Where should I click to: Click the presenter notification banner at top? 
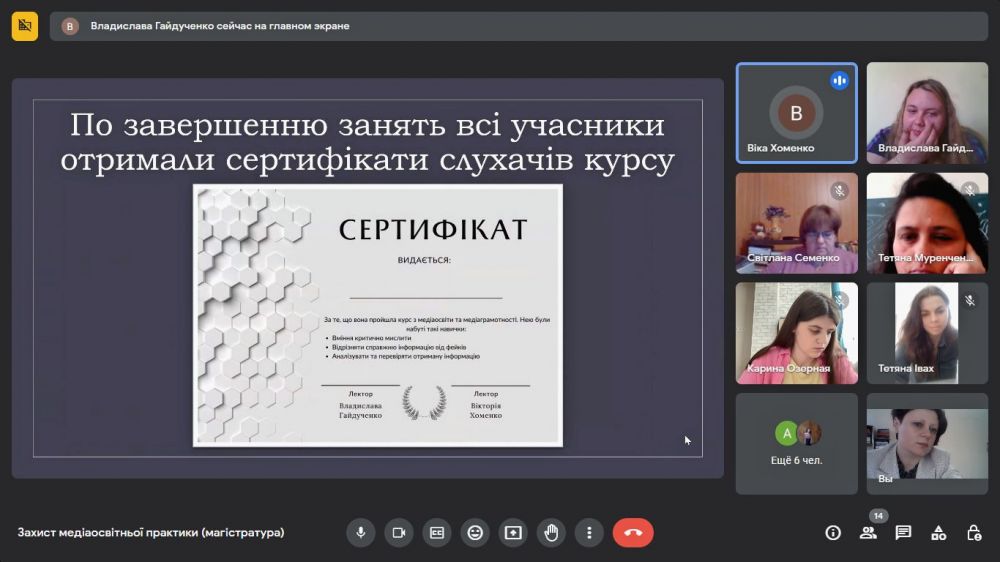tap(518, 26)
